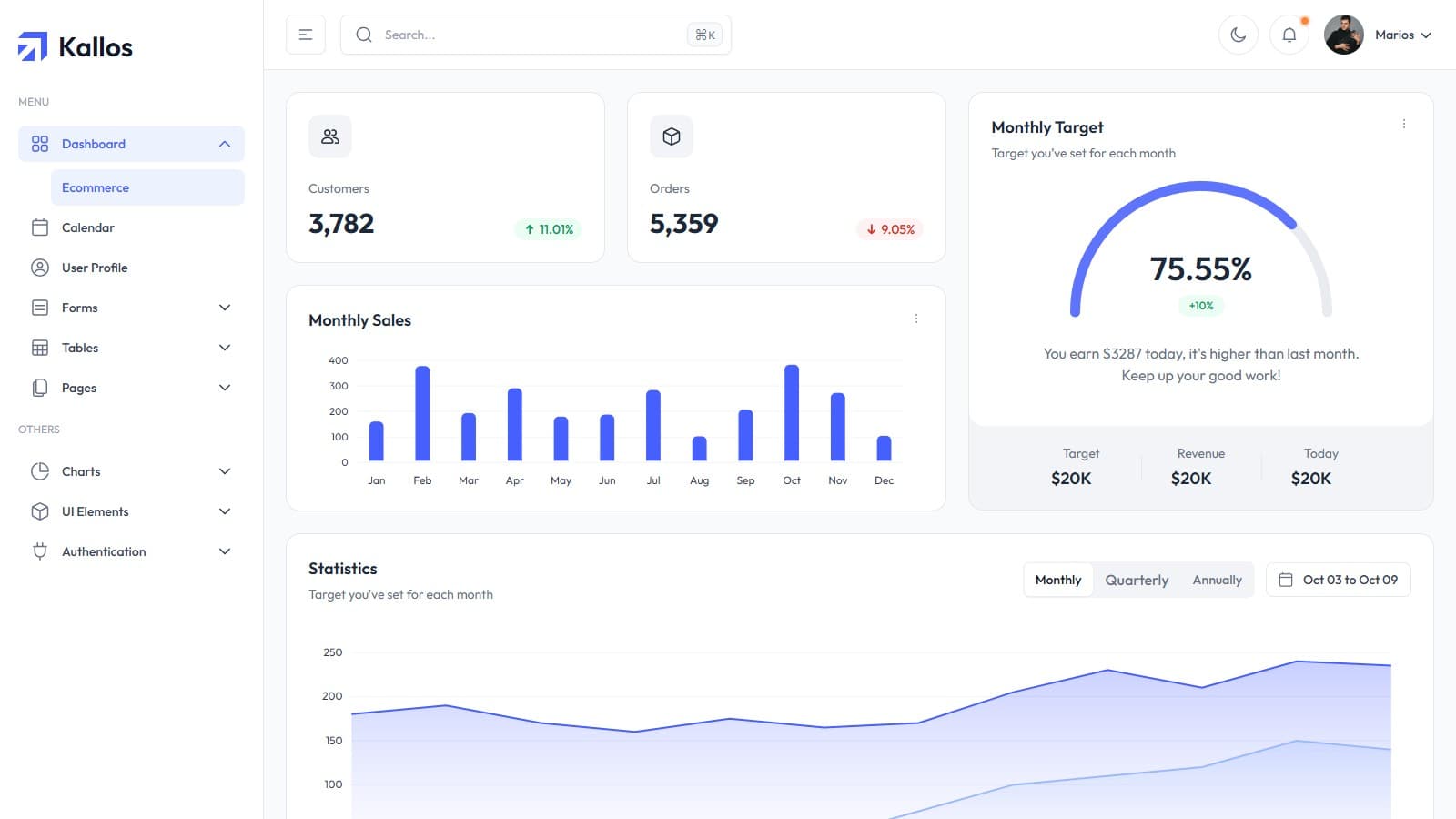This screenshot has height=819, width=1456.
Task: Expand the Charts menu chevron
Action: coord(225,471)
